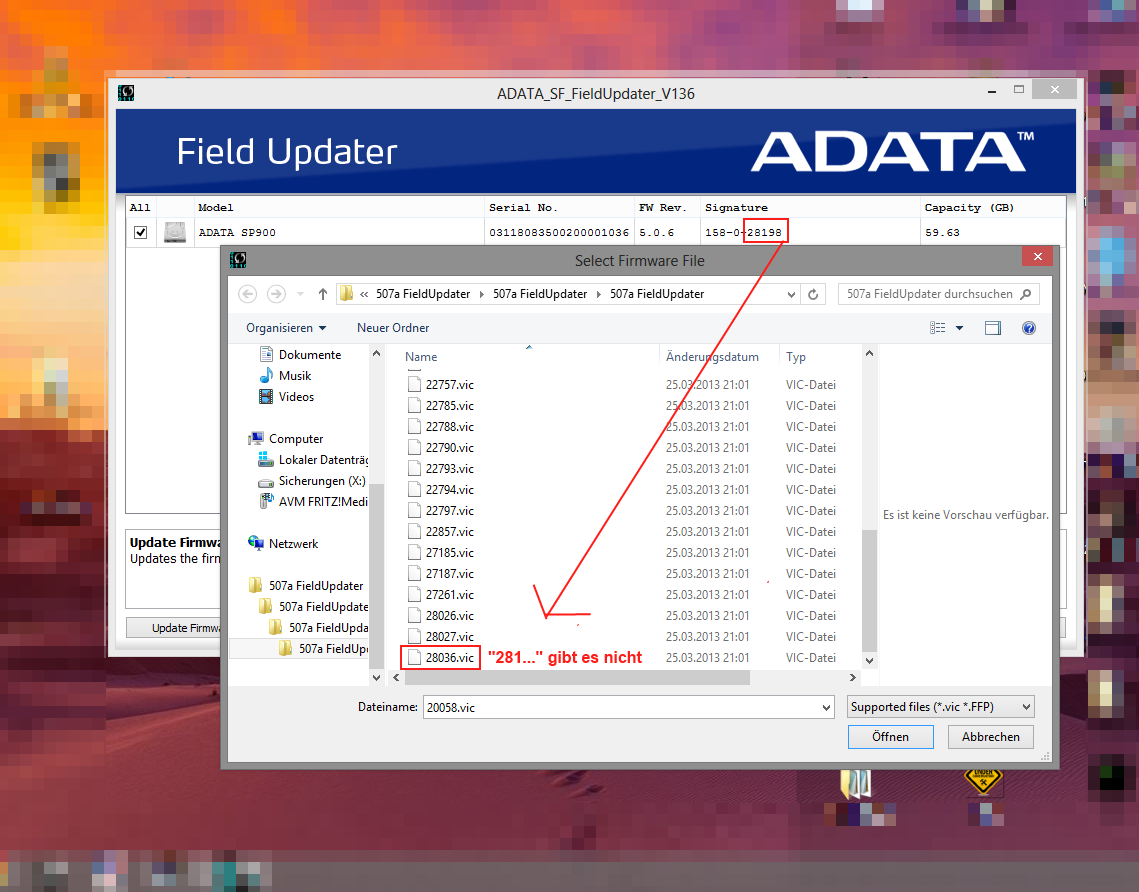Click the Videos film icon
This screenshot has width=1139, height=892.
click(266, 397)
